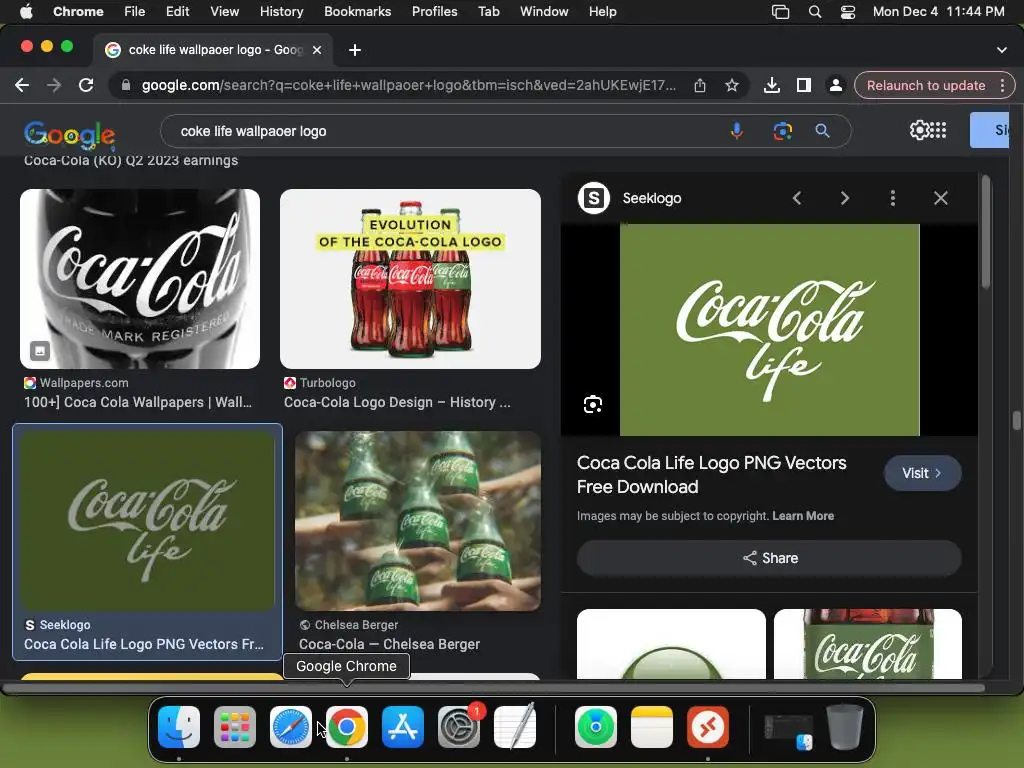Open a new tab with plus button

355,50
